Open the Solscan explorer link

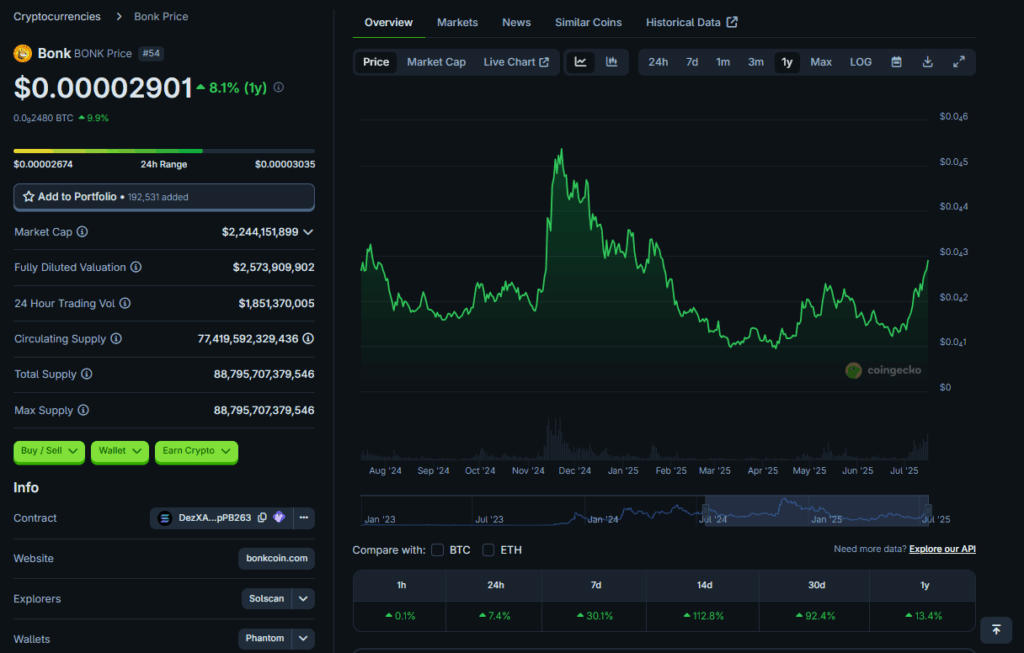point(266,599)
